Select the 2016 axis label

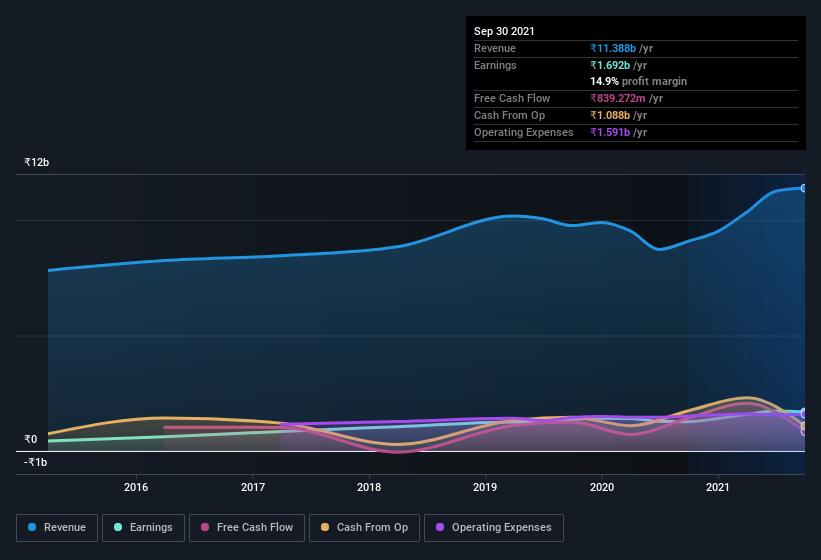point(136,487)
